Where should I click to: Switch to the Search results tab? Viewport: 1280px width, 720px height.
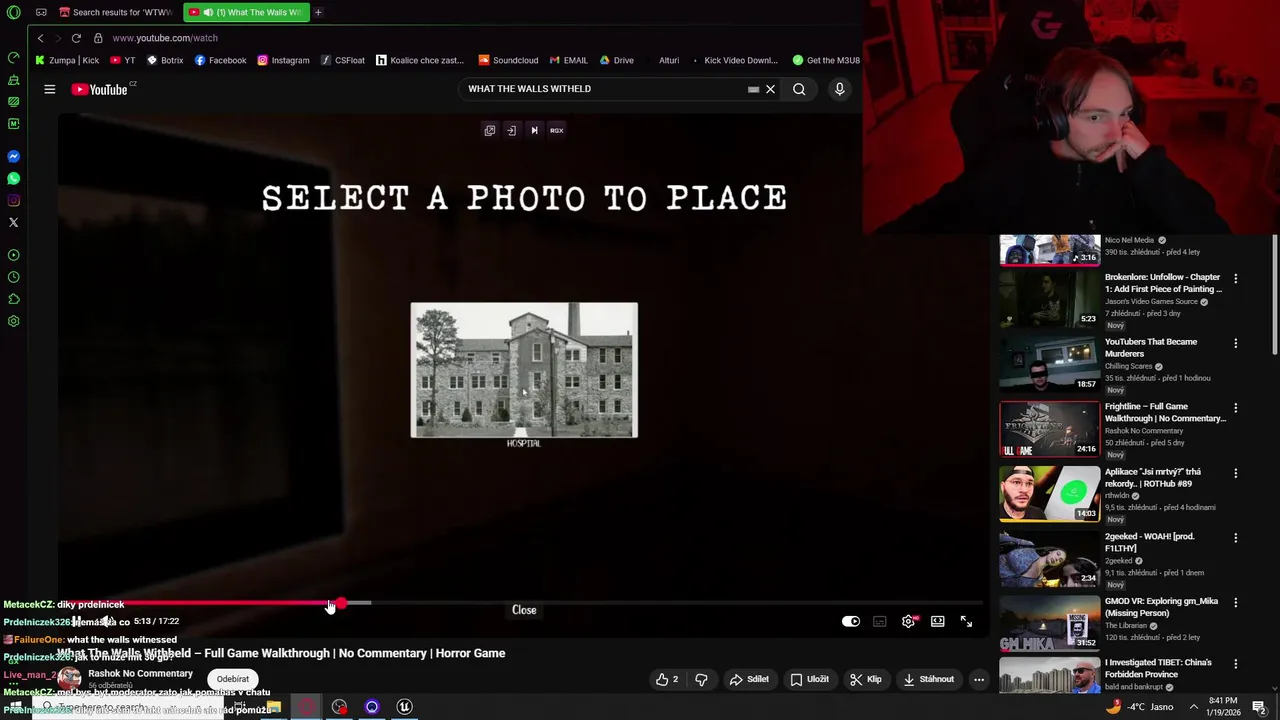(x=115, y=12)
